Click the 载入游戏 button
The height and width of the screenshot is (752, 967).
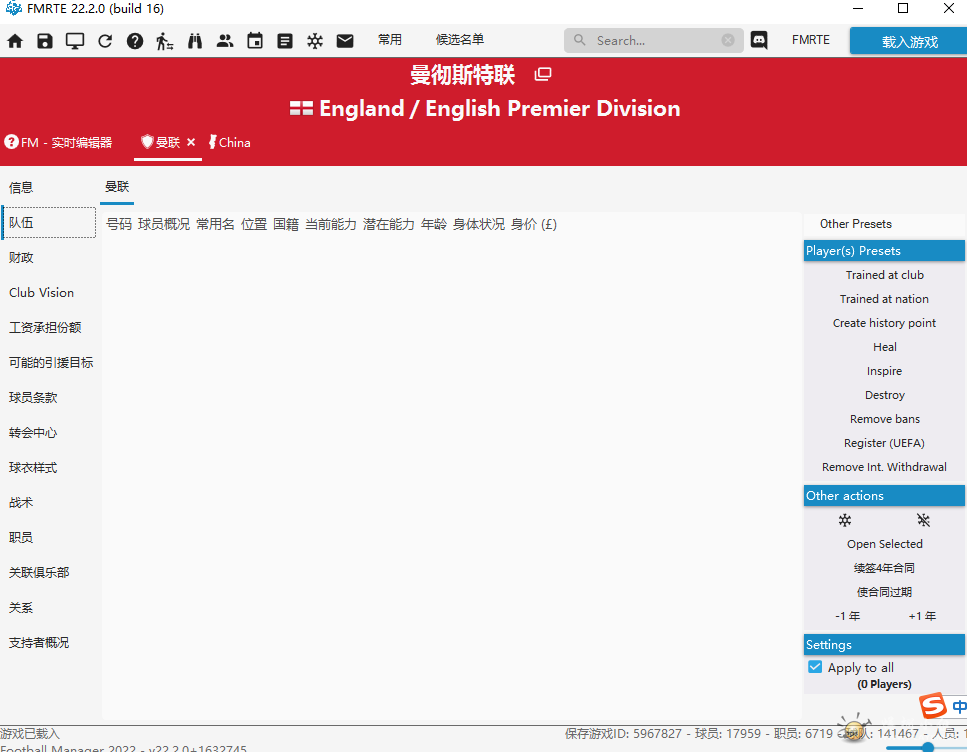[x=909, y=41]
